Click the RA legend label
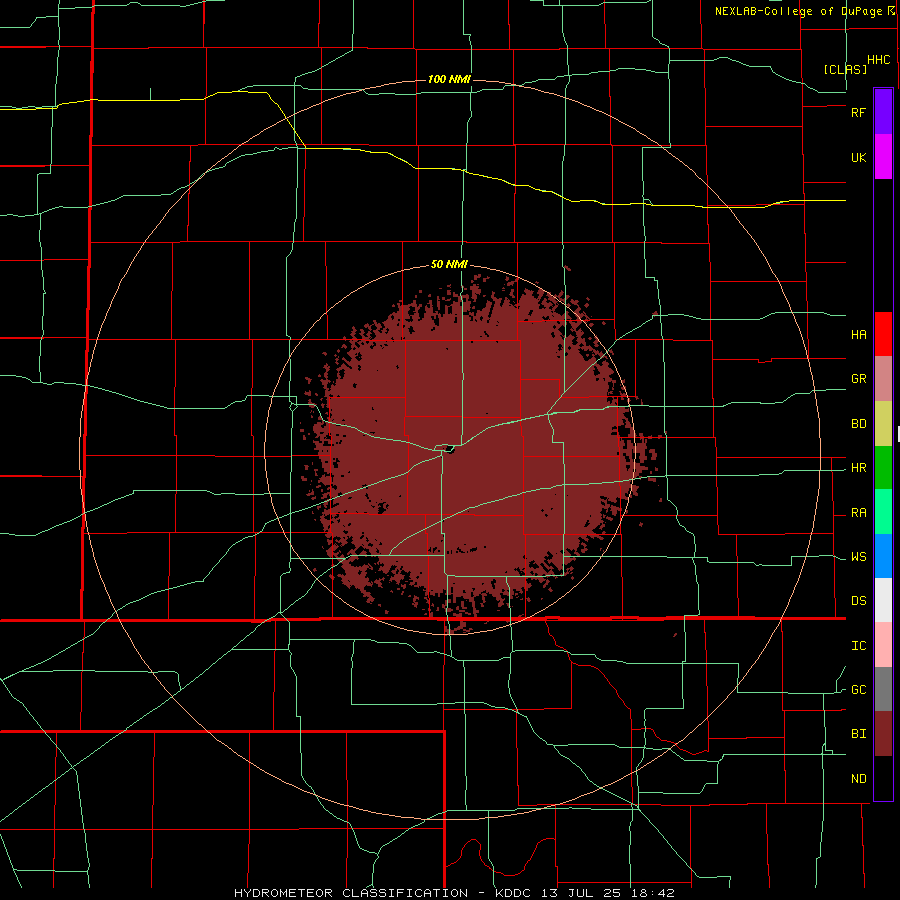 coord(858,513)
